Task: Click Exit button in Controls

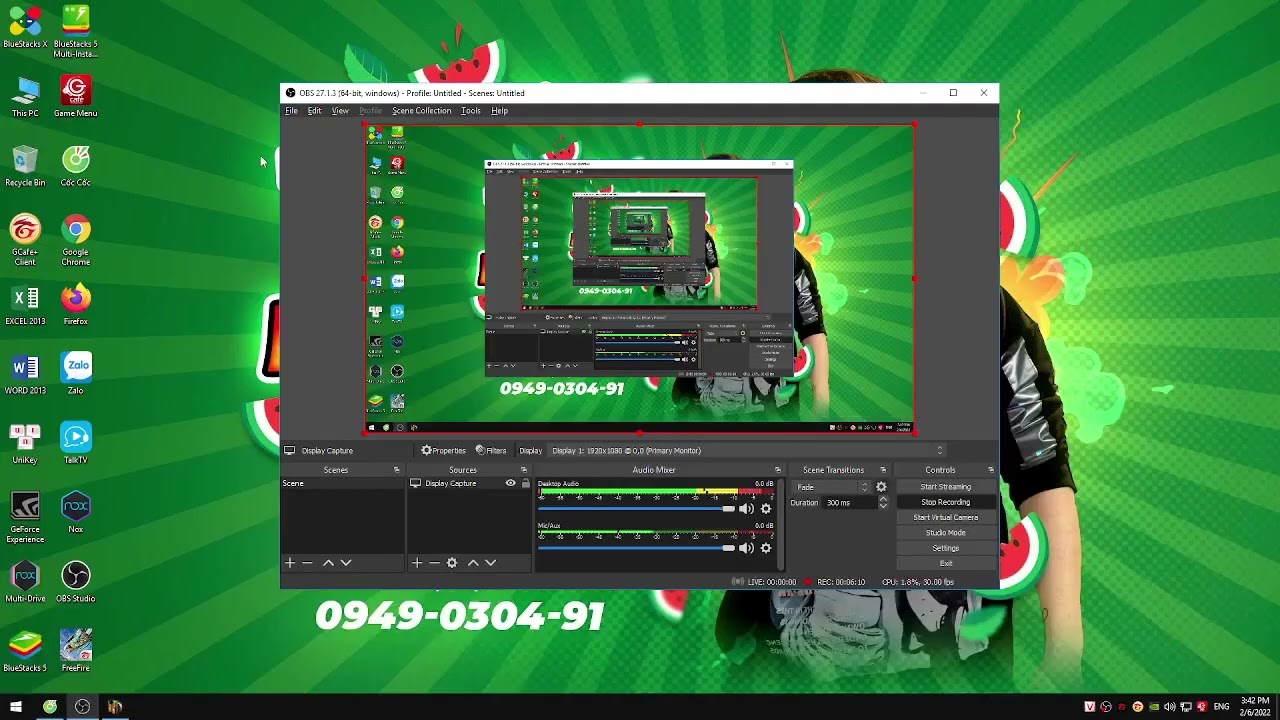Action: 945,563
